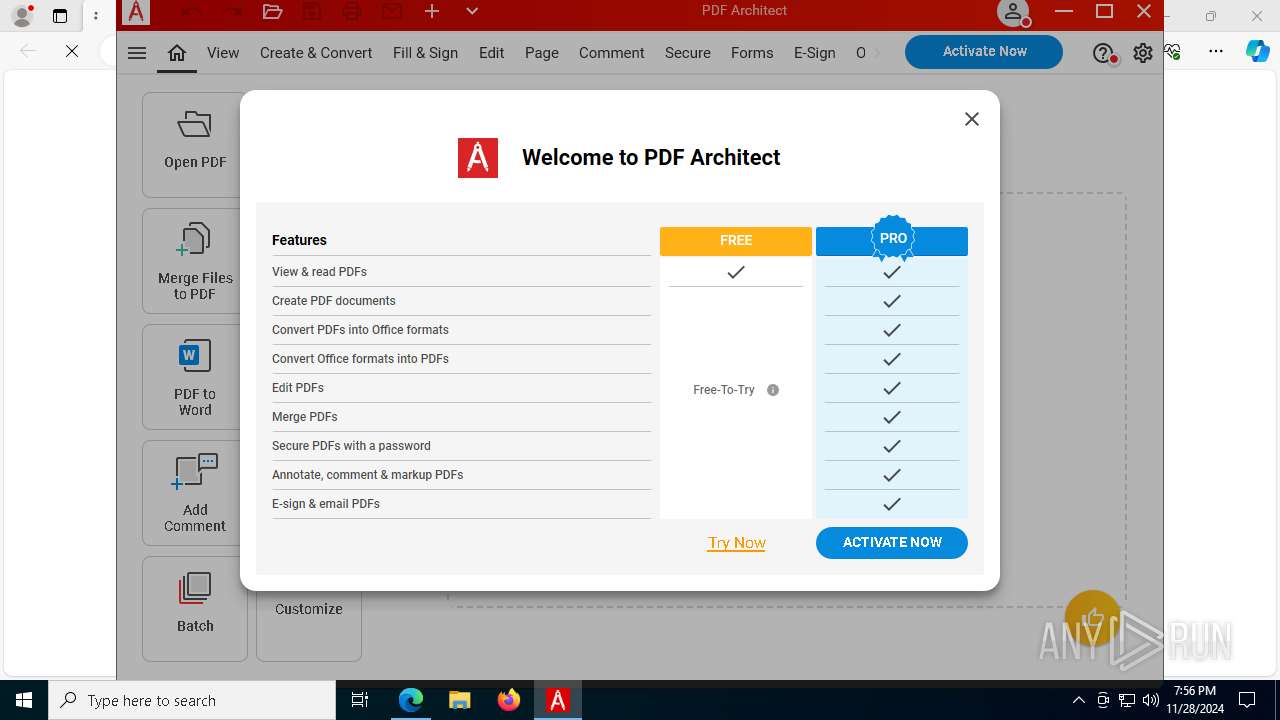This screenshot has width=1280, height=720.
Task: Open the Create & Convert tab
Action: coord(316,53)
